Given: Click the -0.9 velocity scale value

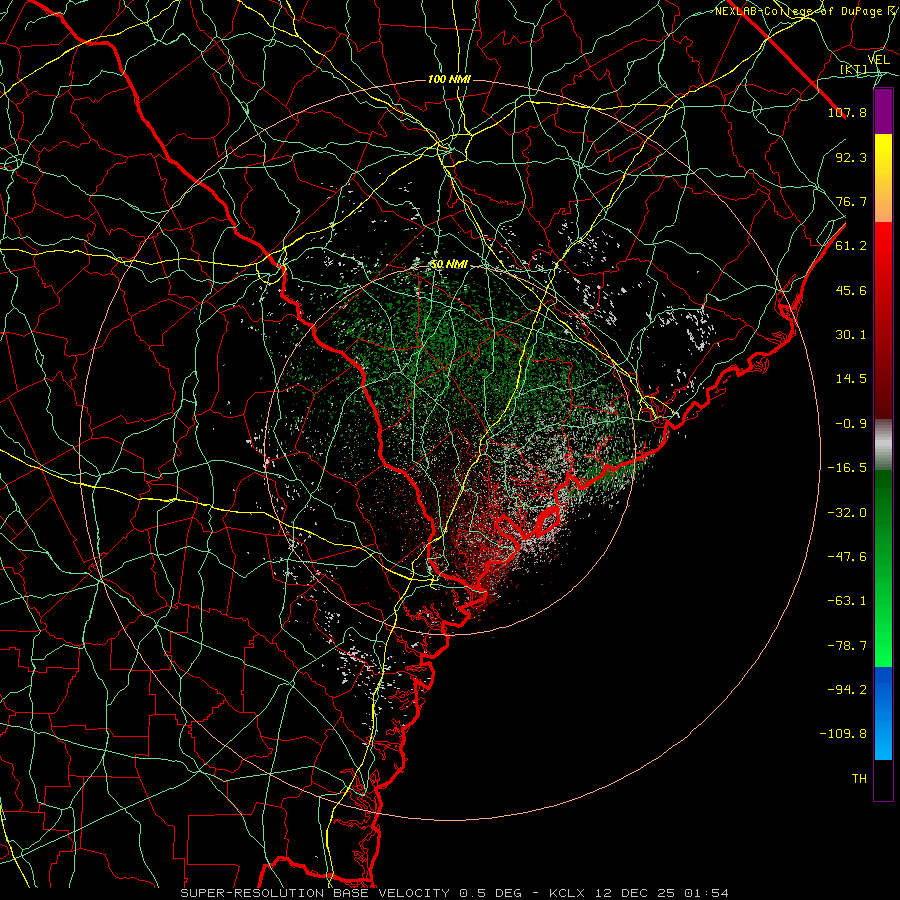Looking at the screenshot, I should [x=851, y=424].
